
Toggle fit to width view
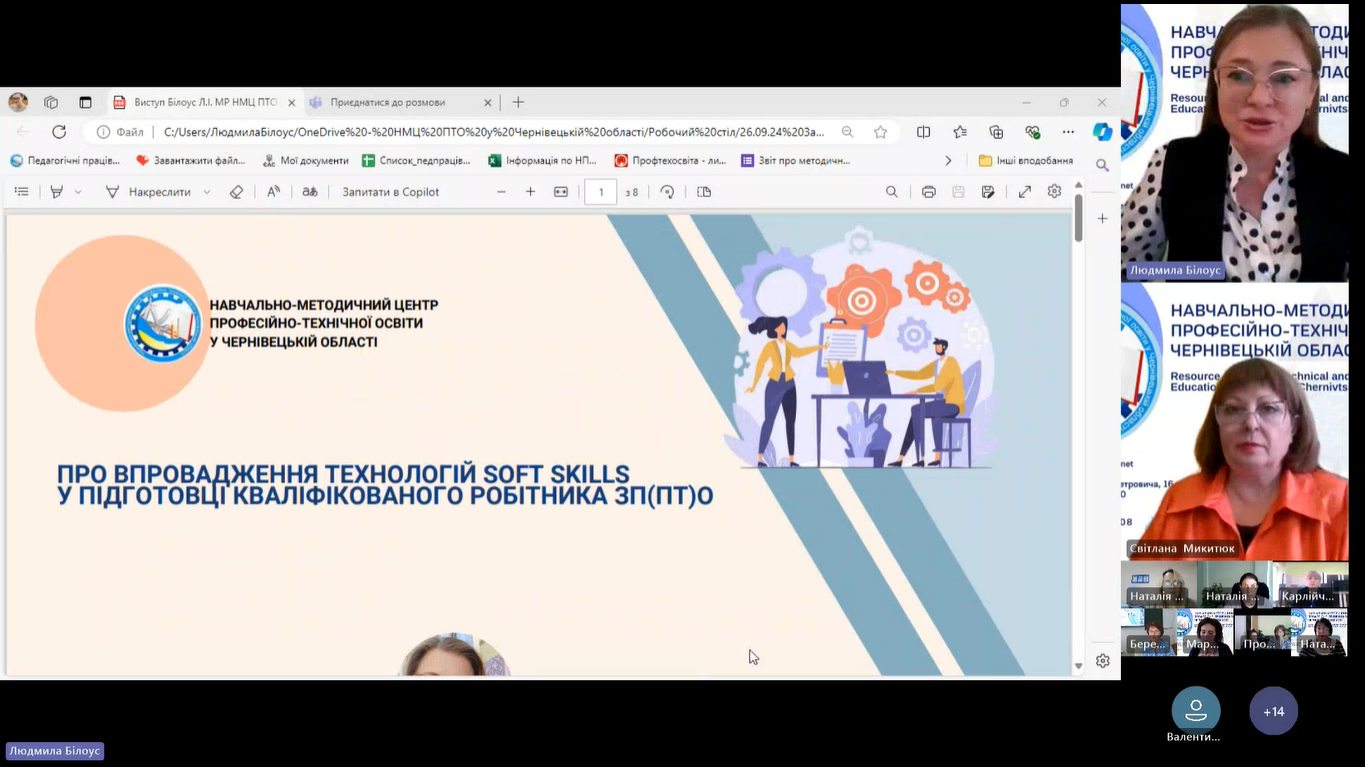coord(561,192)
